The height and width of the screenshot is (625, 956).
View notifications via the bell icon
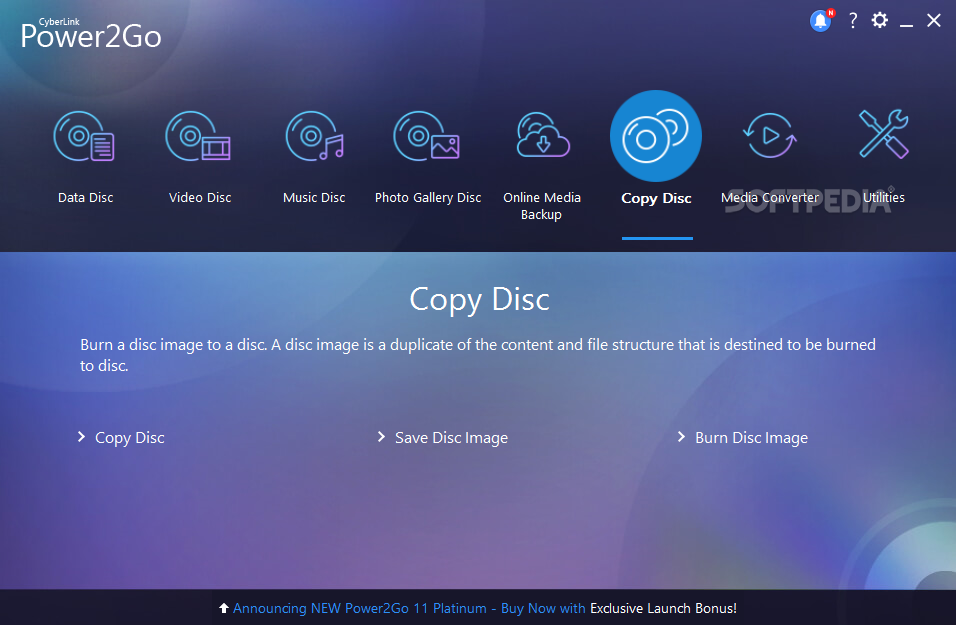821,21
